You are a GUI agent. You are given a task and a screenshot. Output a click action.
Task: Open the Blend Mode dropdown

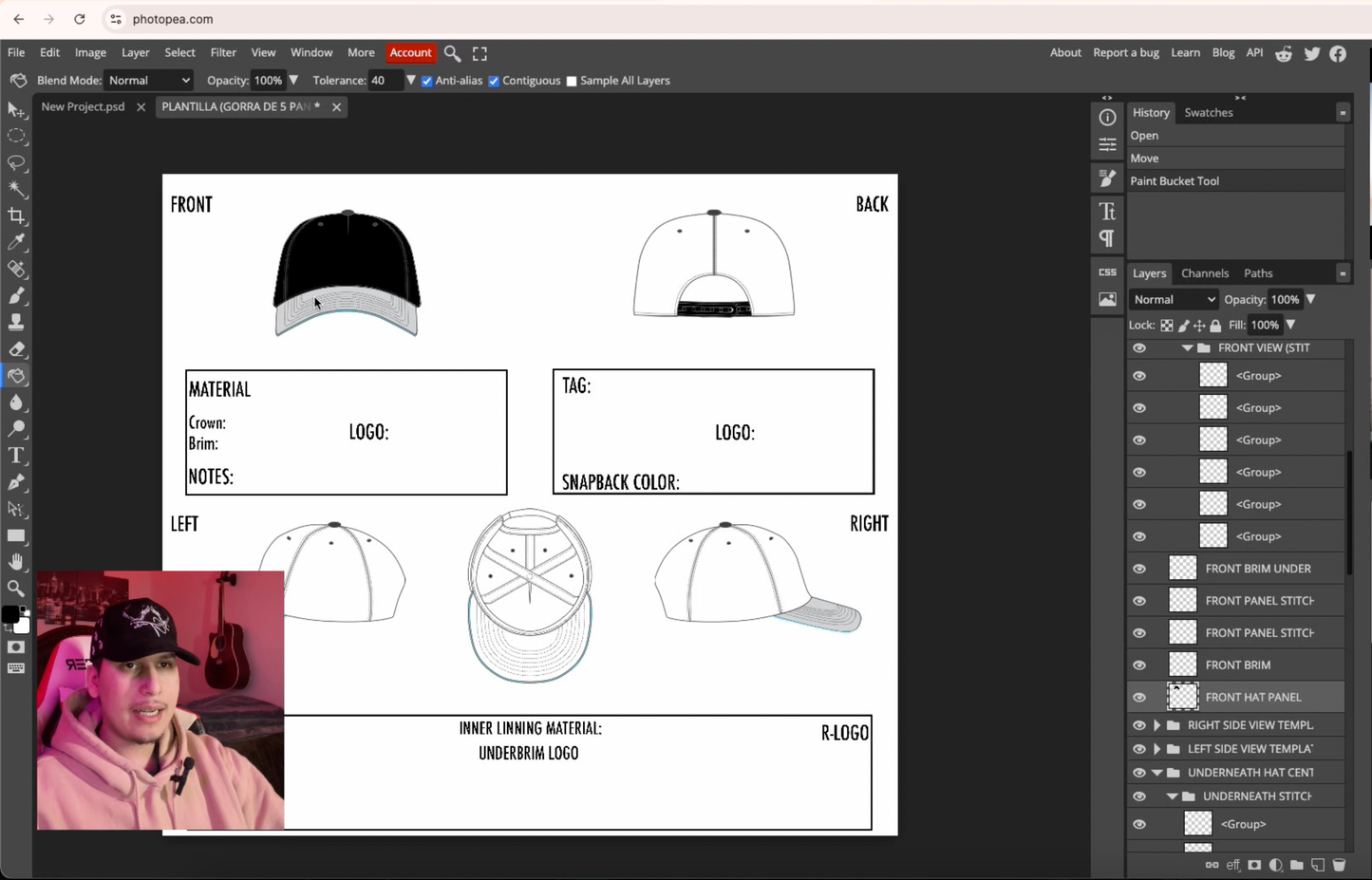tap(148, 81)
